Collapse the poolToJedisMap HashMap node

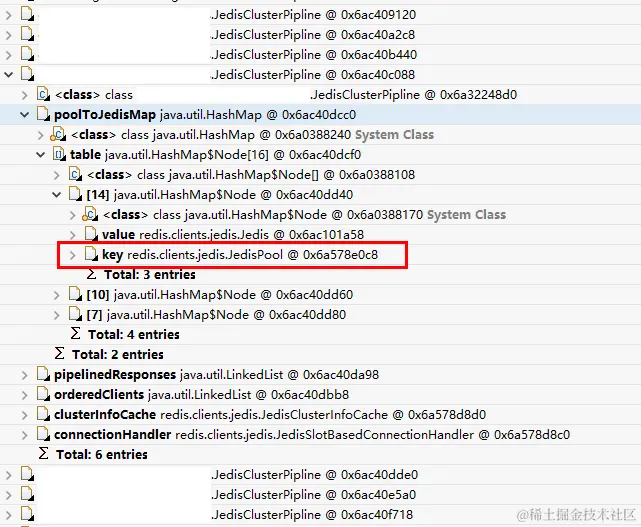click(x=25, y=115)
